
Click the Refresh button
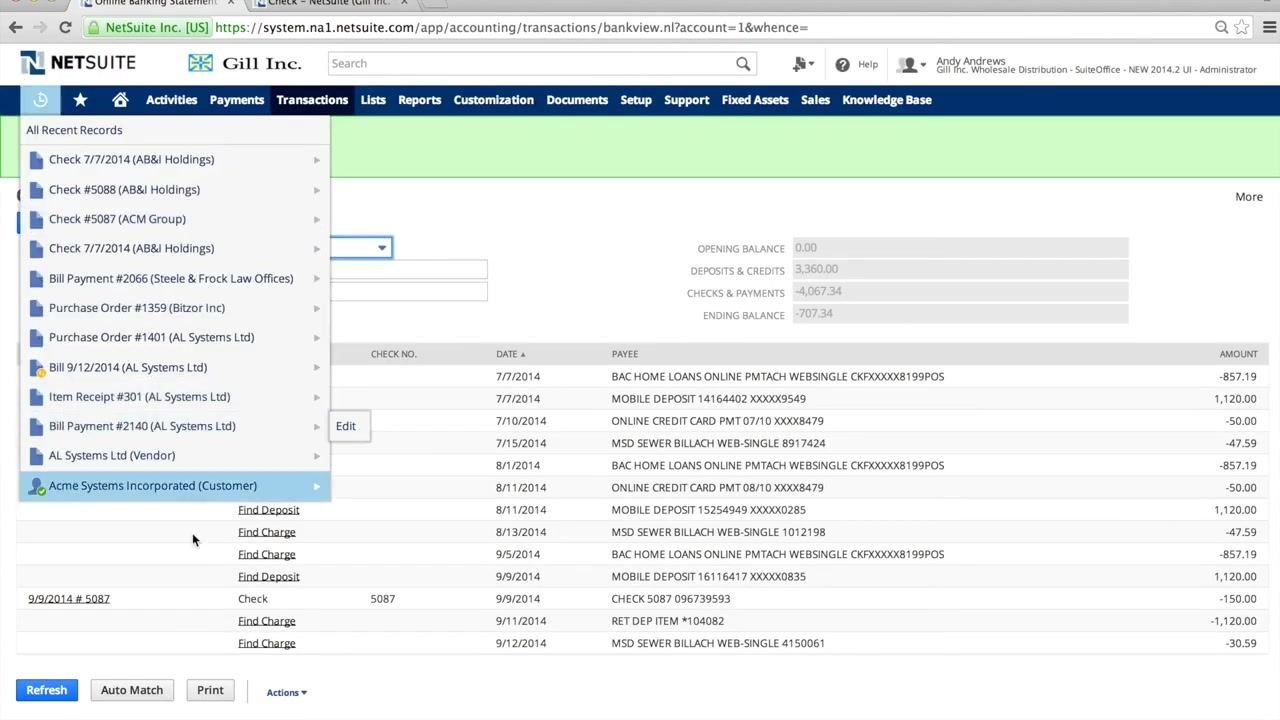(x=47, y=690)
